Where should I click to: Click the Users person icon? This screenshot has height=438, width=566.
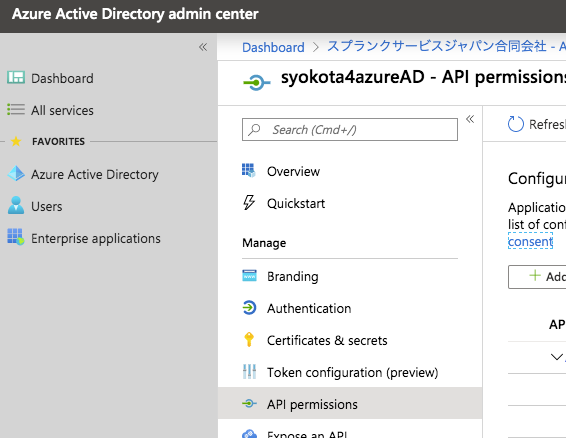16,205
